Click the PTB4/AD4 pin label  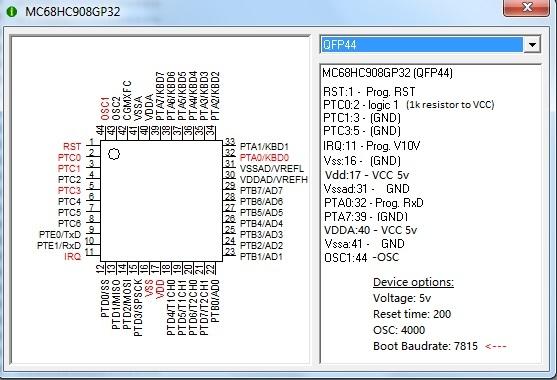(x=261, y=224)
